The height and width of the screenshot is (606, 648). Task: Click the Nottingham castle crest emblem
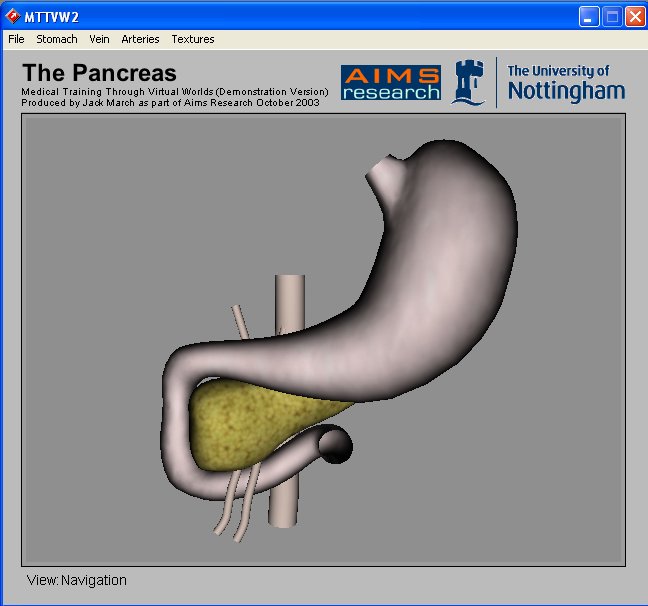(468, 82)
